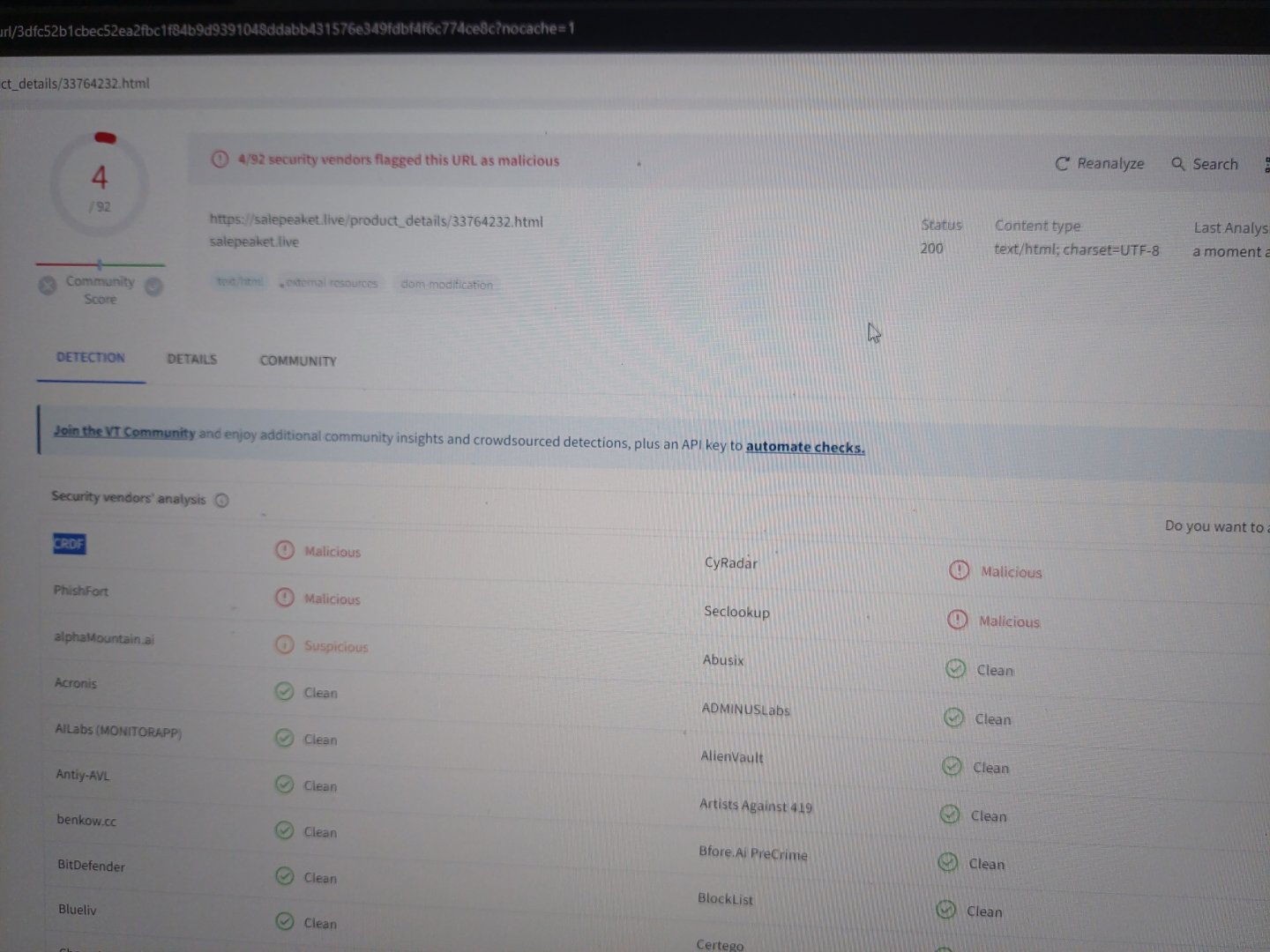Click the ADMINUSLabs vendor name
Viewport: 1270px width, 952px height.
[x=746, y=709]
